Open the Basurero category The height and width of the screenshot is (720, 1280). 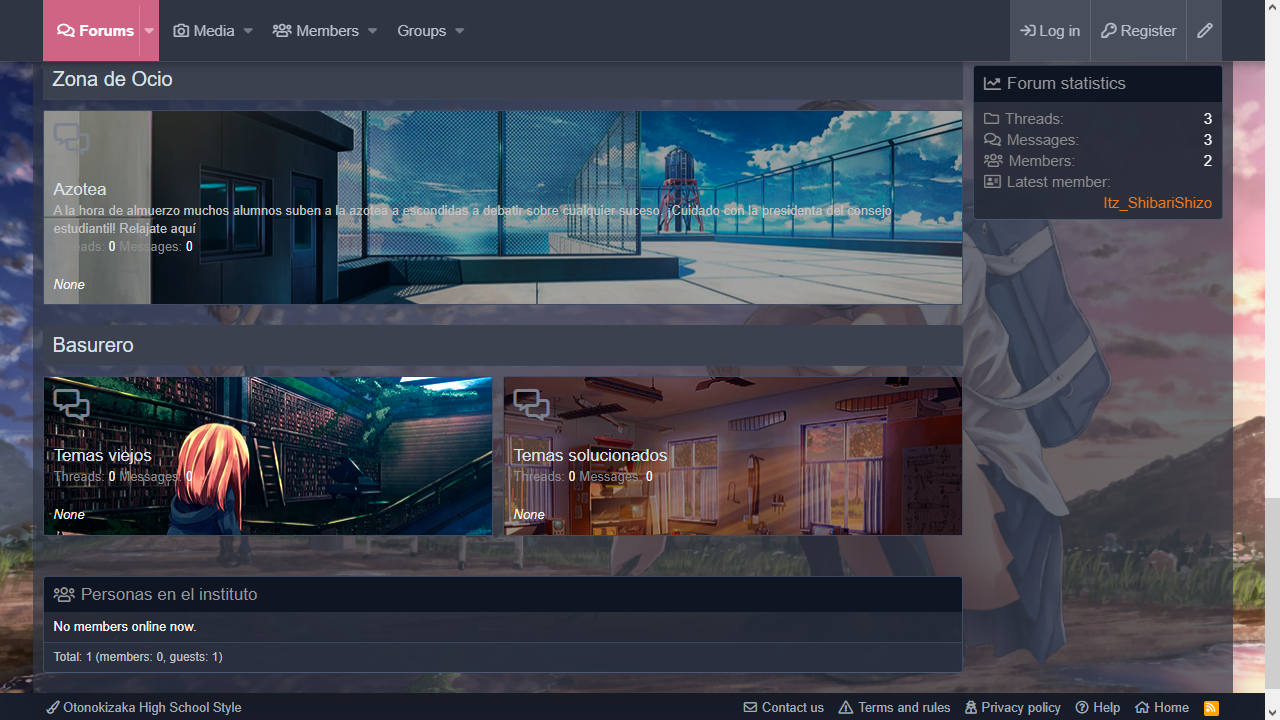click(x=93, y=345)
